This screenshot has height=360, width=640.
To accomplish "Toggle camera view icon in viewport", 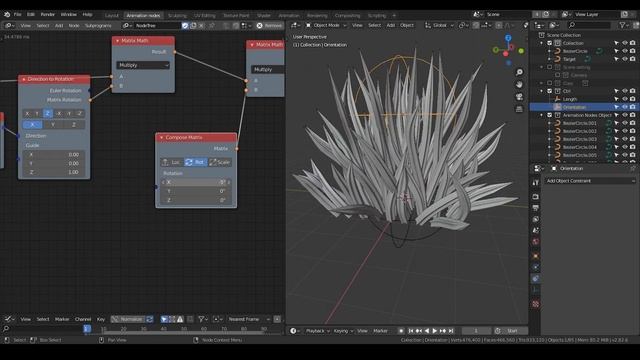I will click(x=519, y=97).
